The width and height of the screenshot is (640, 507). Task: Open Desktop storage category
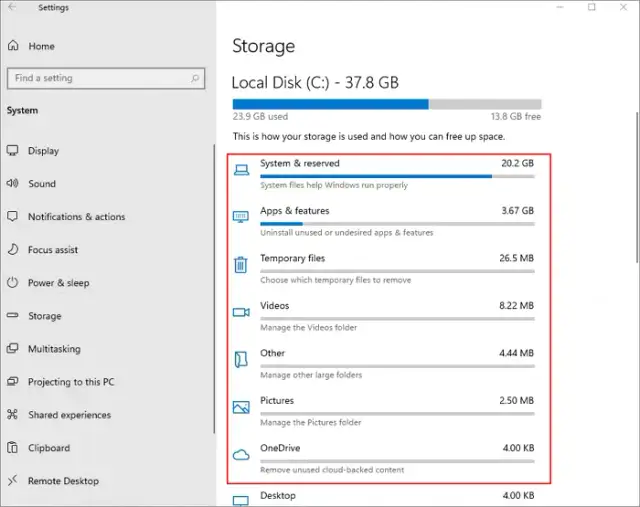point(384,498)
